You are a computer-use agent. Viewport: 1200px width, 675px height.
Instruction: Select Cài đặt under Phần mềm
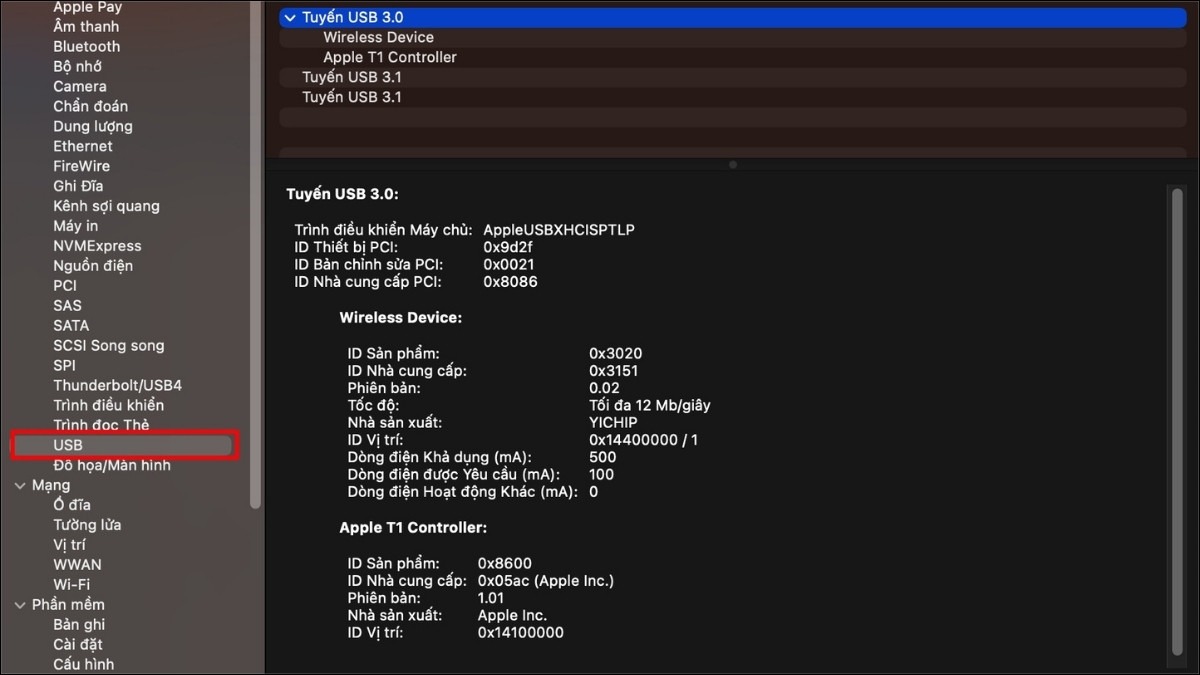[x=78, y=645]
